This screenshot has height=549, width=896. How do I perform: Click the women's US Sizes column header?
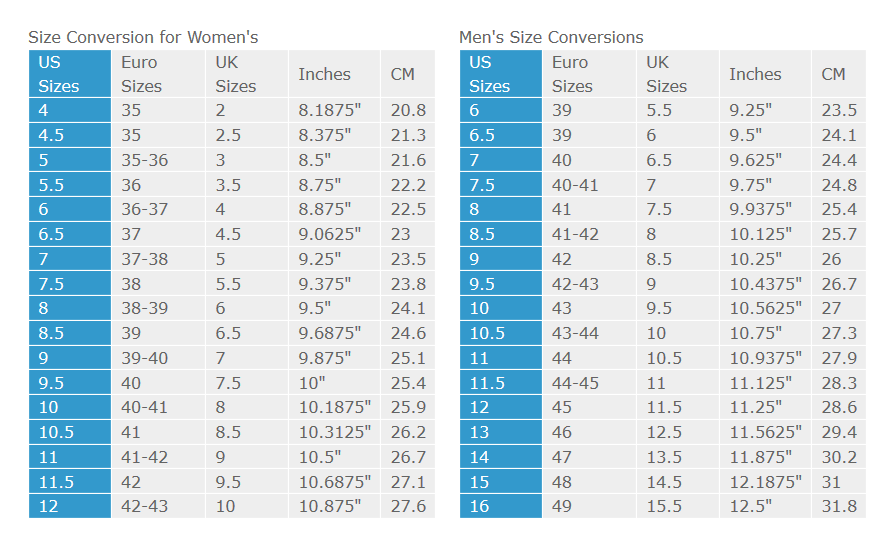(x=69, y=74)
